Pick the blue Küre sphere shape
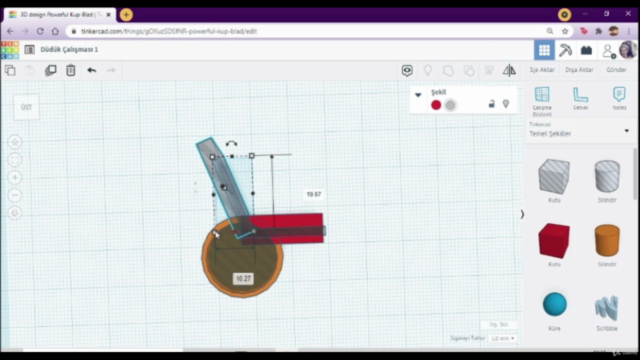This screenshot has width=640, height=360. [x=555, y=304]
